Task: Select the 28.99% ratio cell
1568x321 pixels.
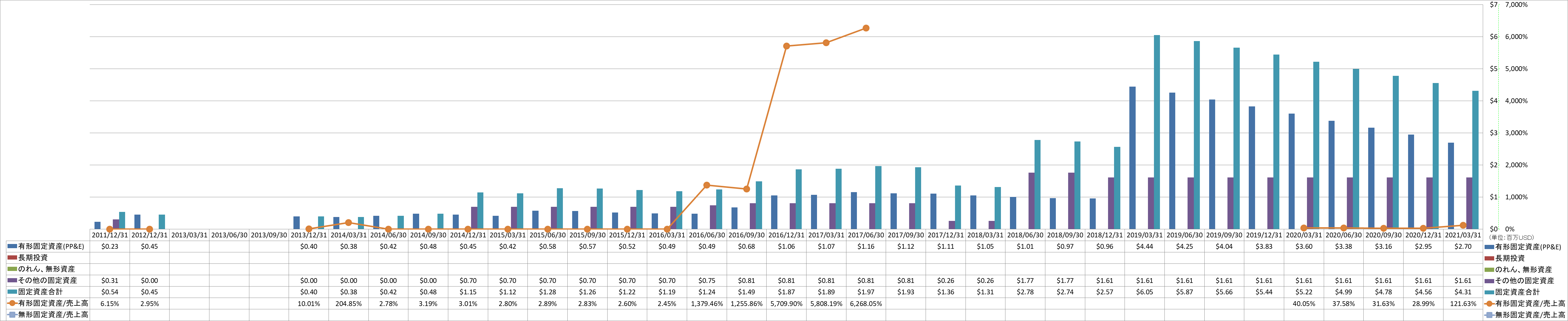Action: pyautogui.click(x=1424, y=303)
